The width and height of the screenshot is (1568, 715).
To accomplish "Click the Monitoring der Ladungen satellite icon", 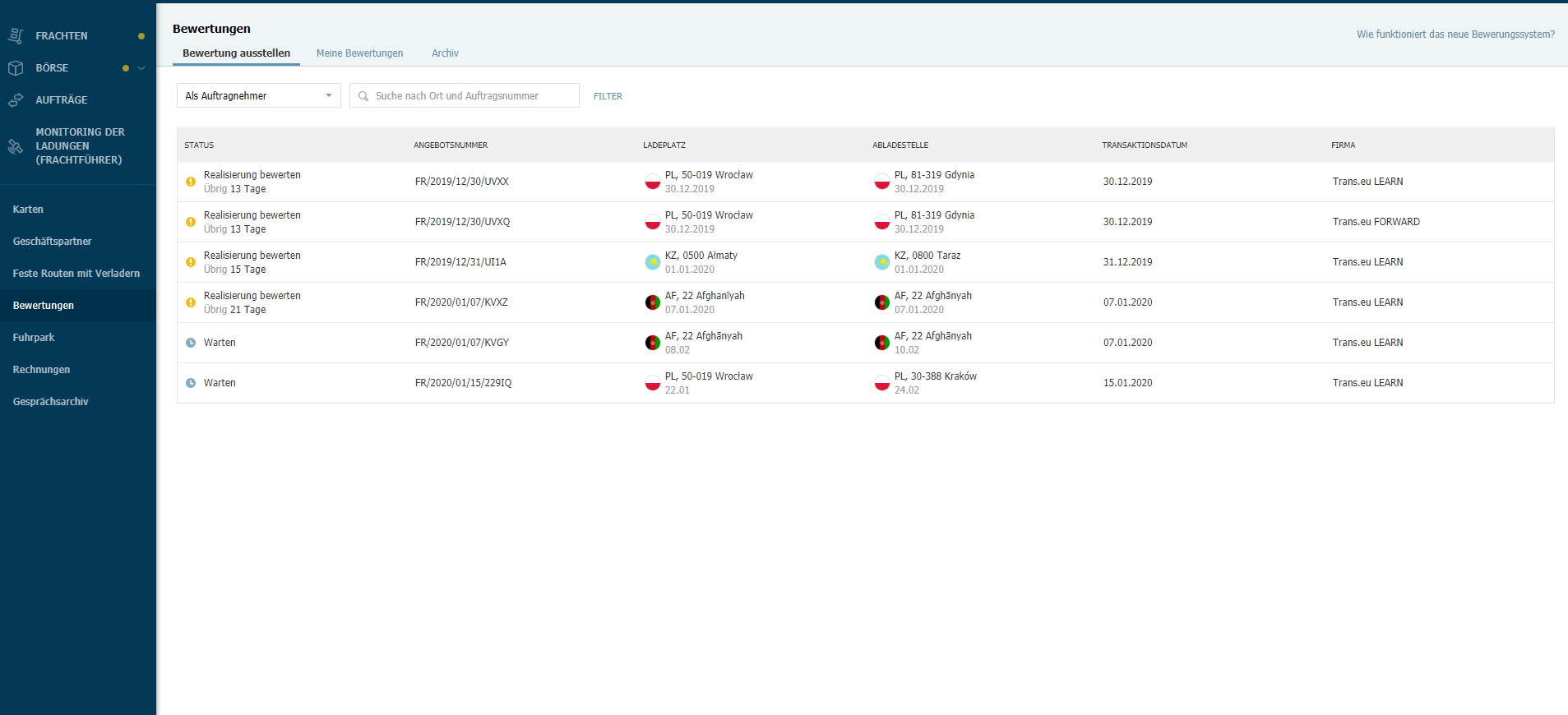I will pyautogui.click(x=16, y=146).
